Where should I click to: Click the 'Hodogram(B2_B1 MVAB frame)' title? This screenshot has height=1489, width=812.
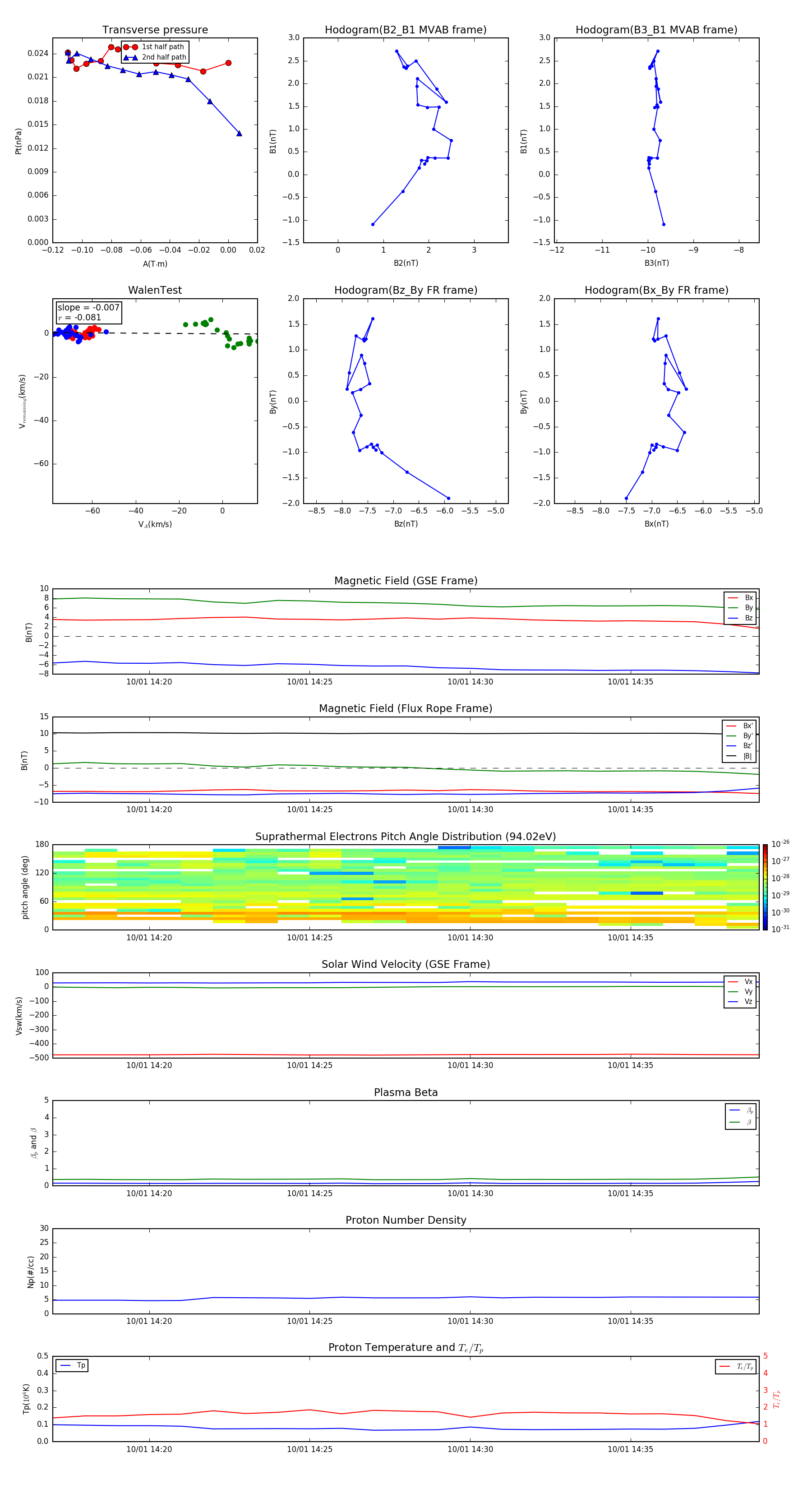406,30
